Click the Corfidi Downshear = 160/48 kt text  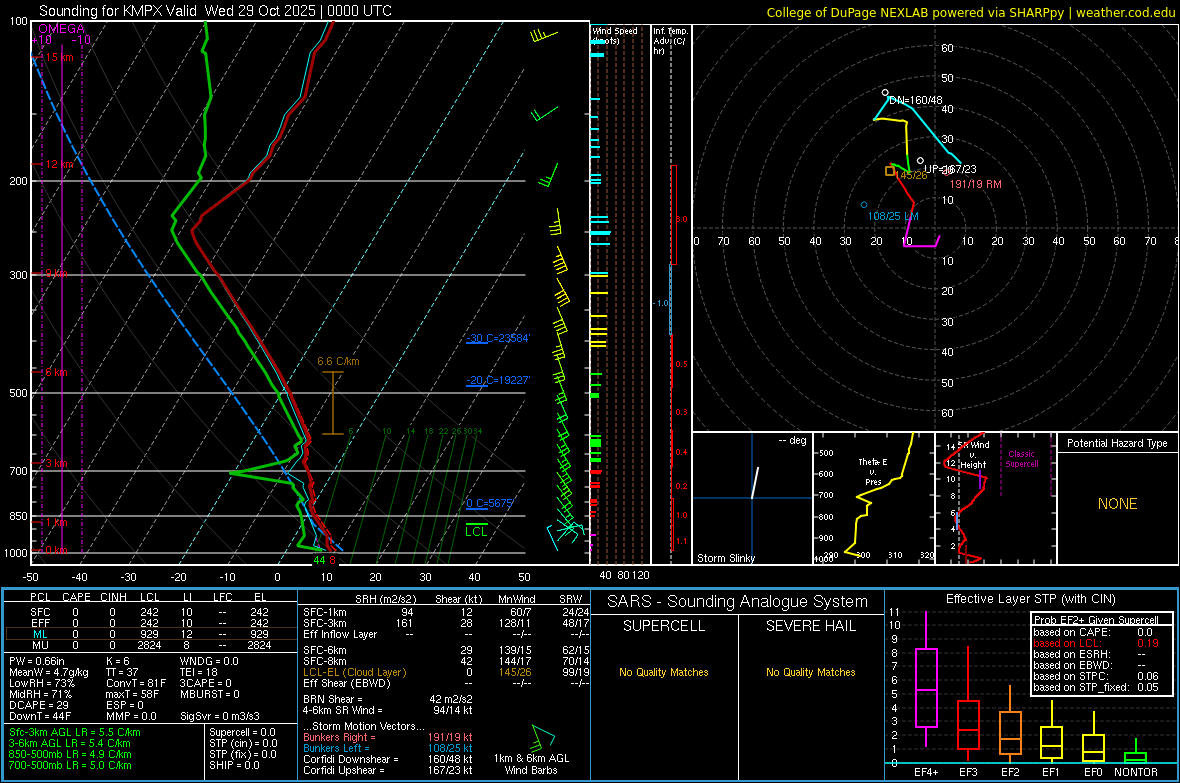click(388, 759)
